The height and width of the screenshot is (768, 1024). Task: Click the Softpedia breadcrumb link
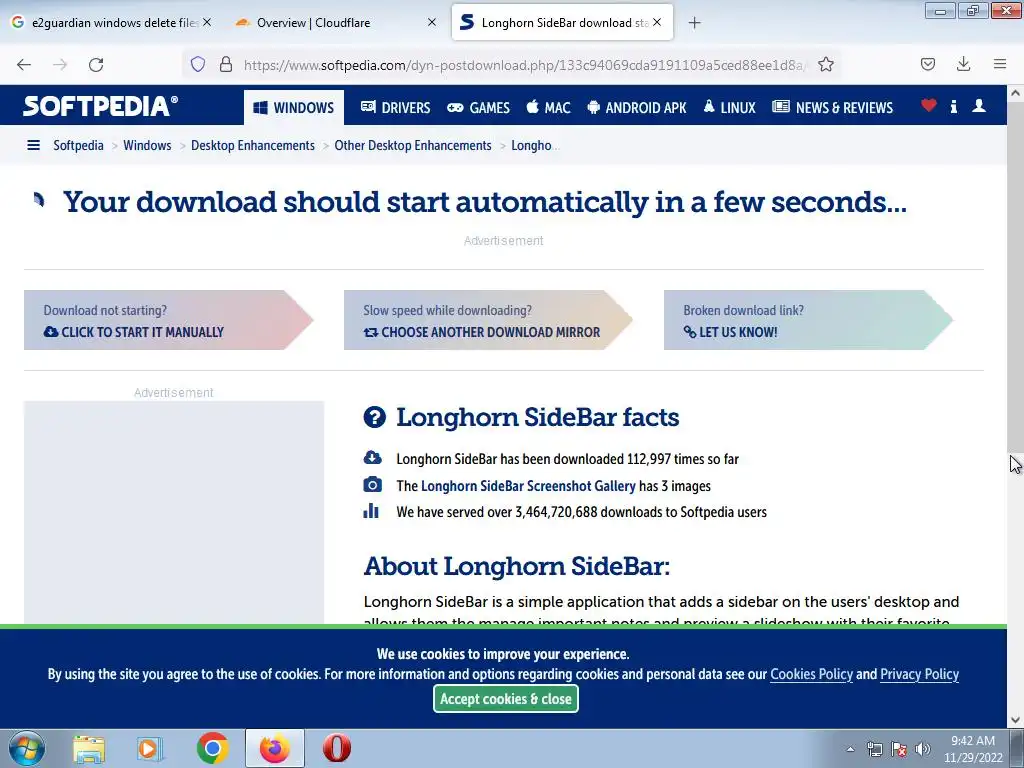[78, 145]
